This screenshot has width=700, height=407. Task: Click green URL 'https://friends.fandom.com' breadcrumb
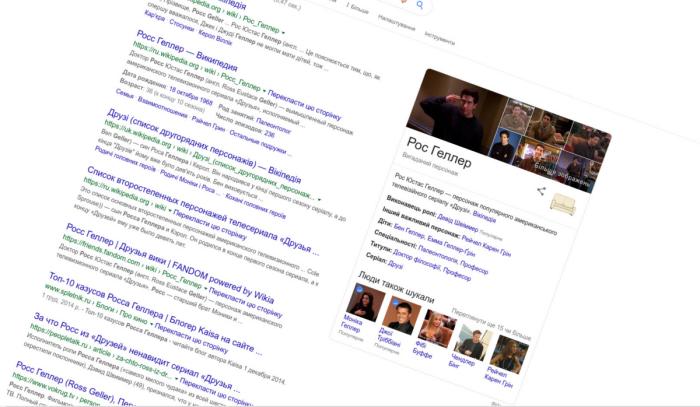pos(101,252)
